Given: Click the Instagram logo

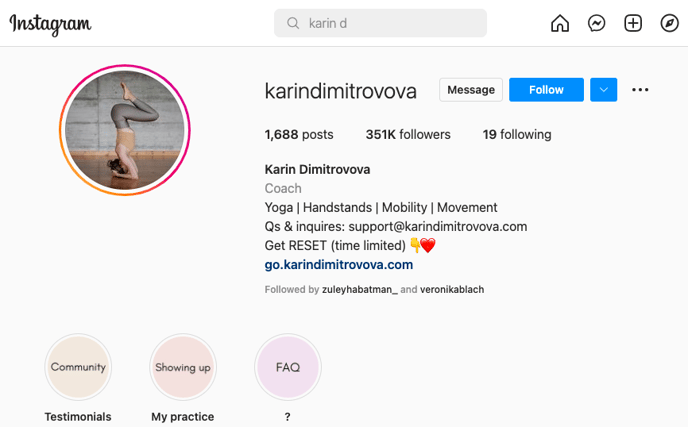Looking at the screenshot, I should 50,24.
